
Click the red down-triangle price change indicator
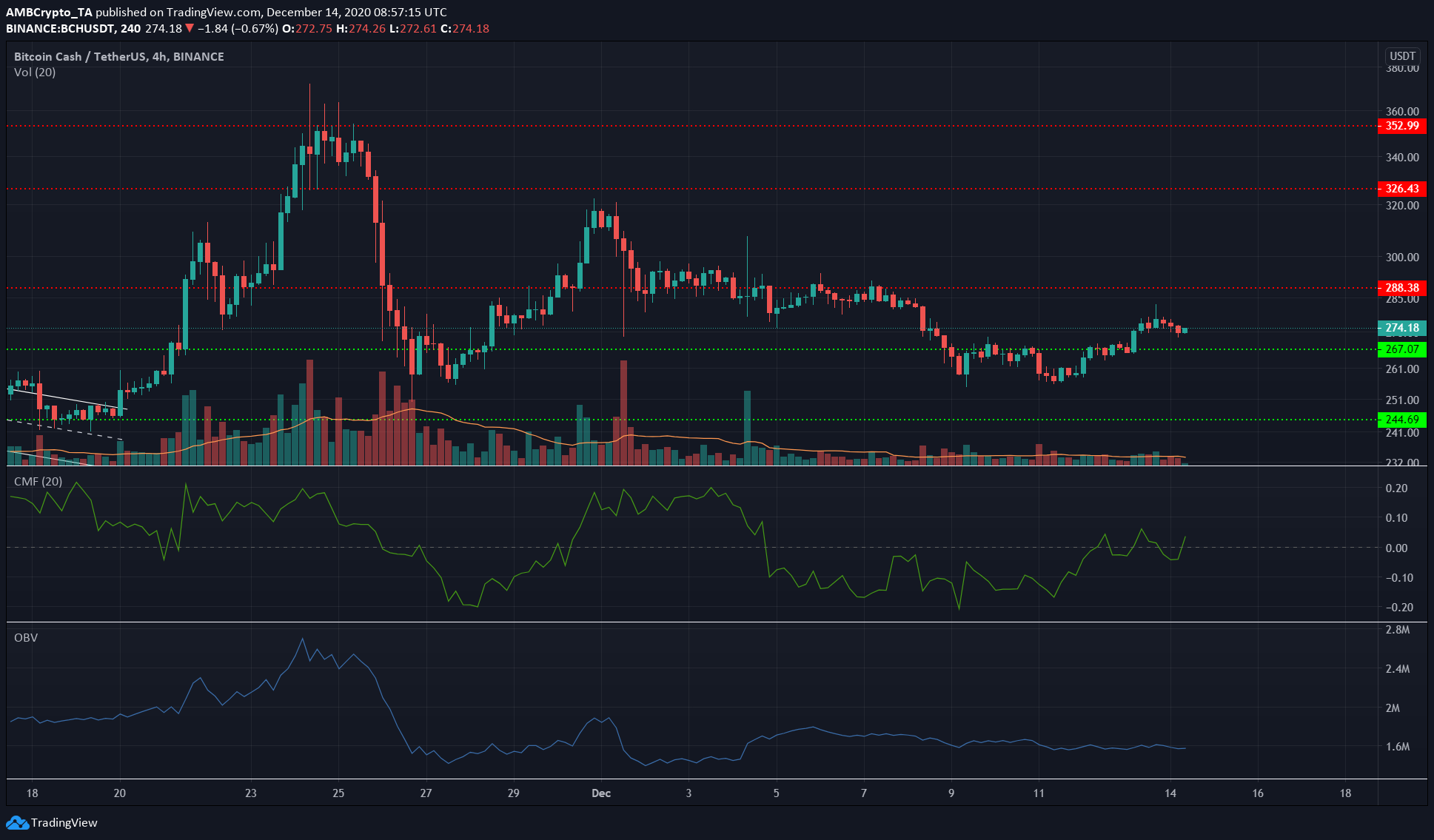tap(190, 29)
